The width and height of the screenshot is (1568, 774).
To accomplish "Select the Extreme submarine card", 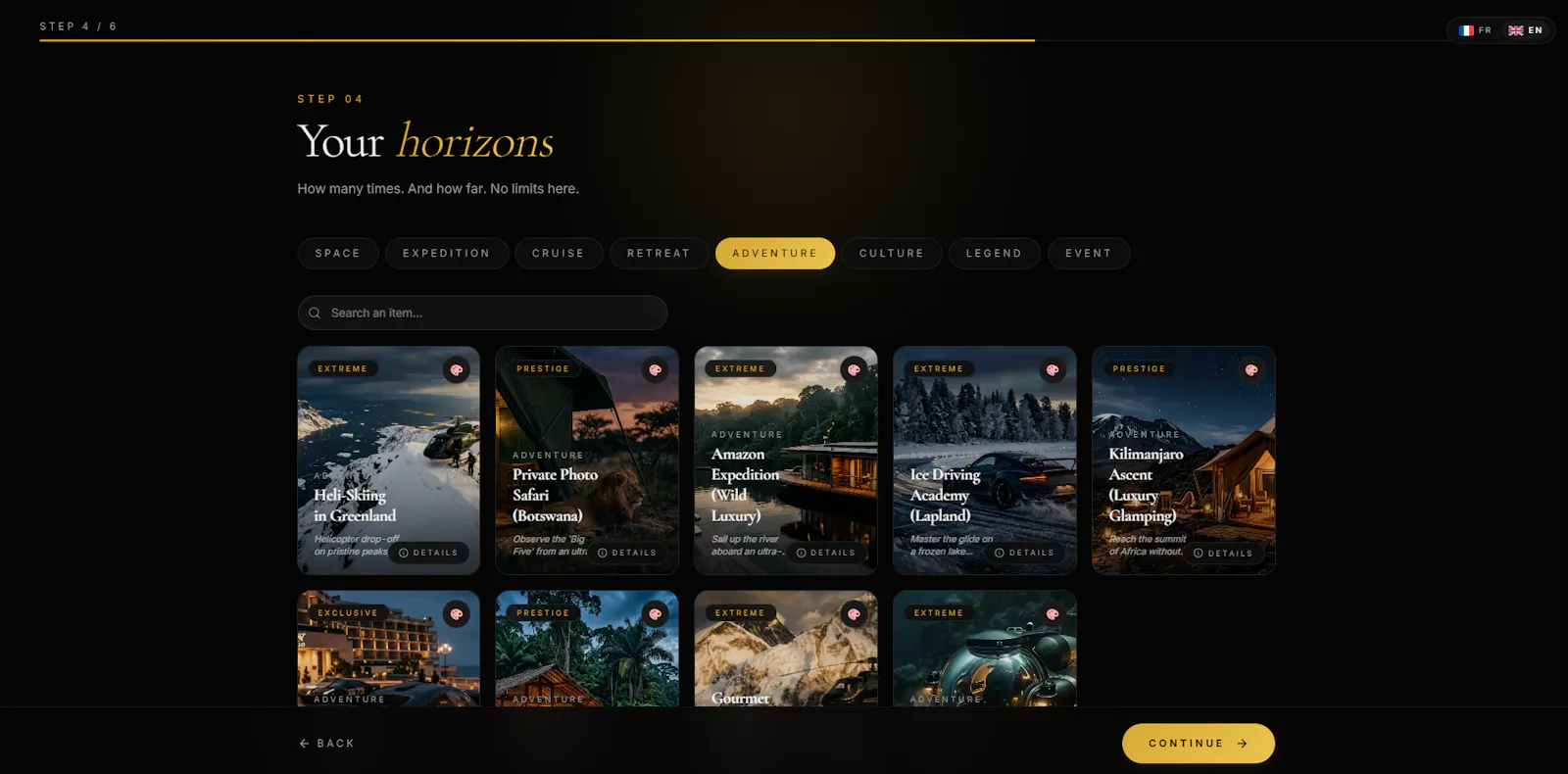I will [x=985, y=649].
